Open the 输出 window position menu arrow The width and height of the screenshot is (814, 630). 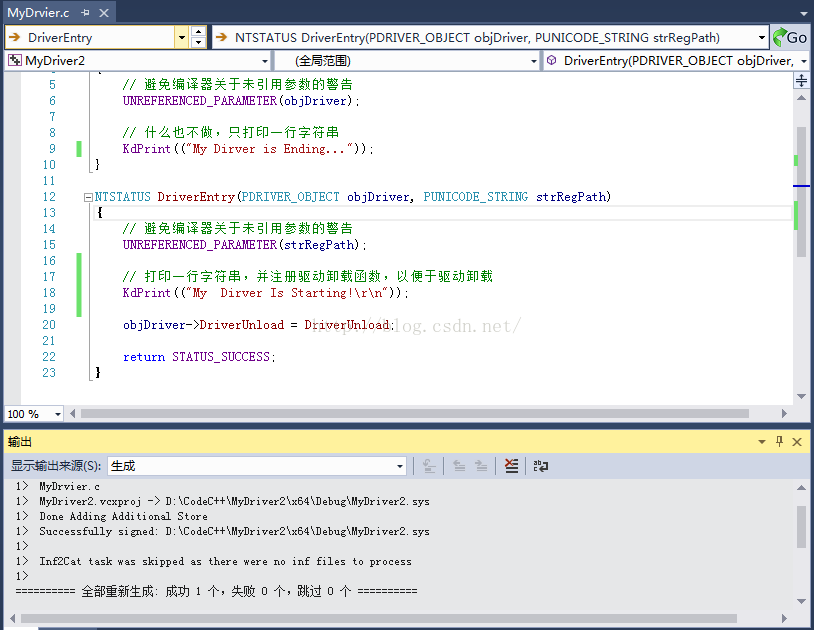coord(762,442)
